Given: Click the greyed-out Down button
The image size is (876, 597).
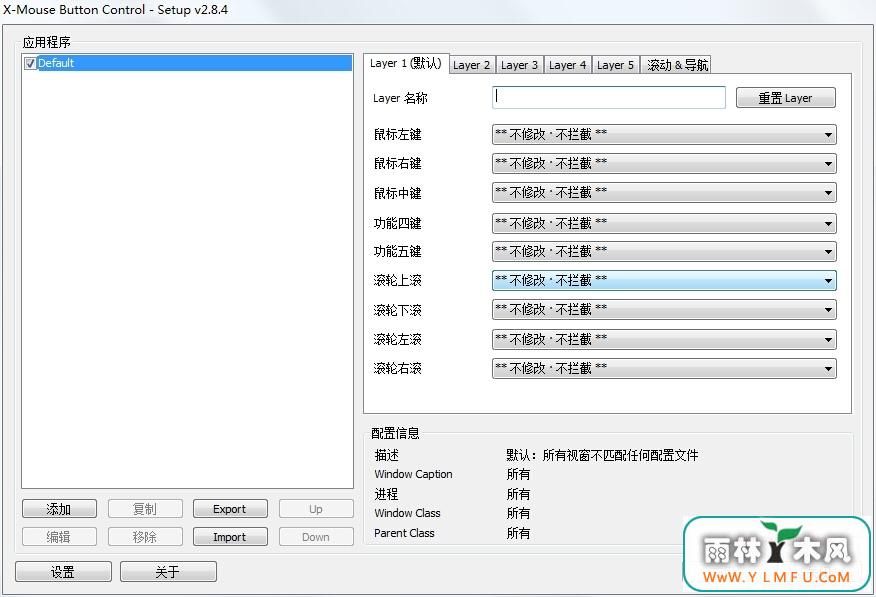Looking at the screenshot, I should tap(316, 537).
